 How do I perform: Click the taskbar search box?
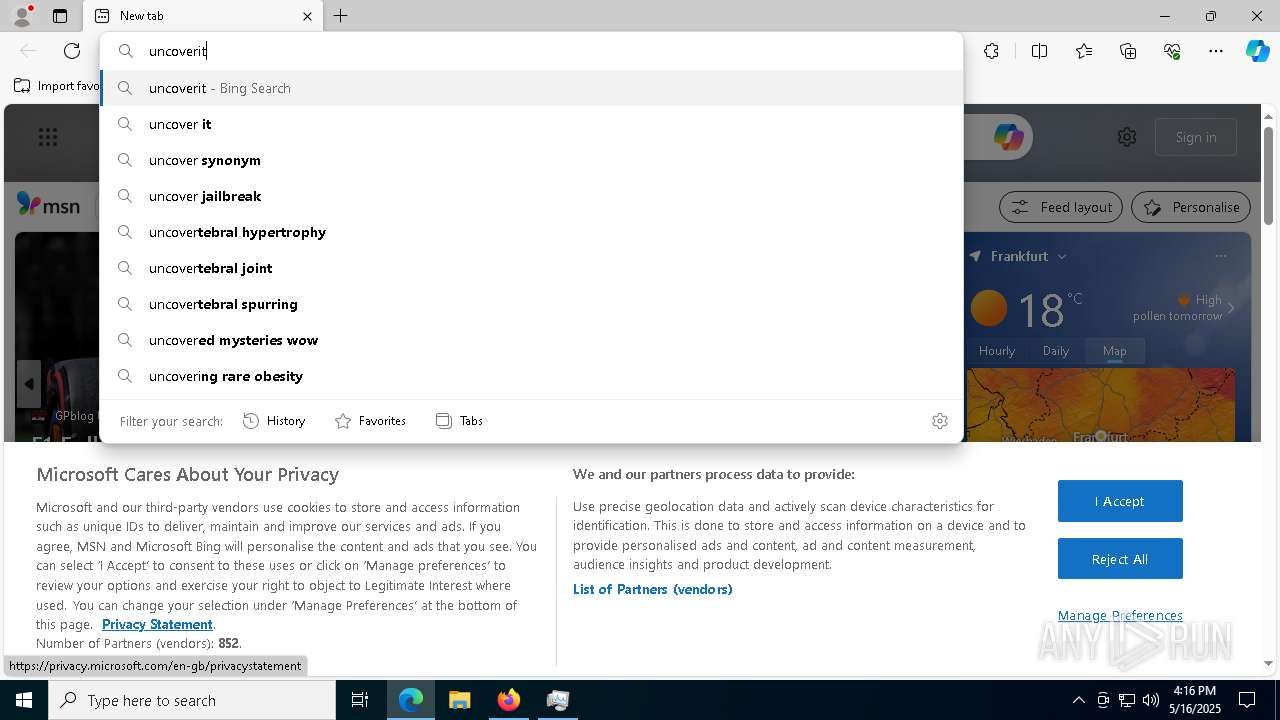coord(192,700)
